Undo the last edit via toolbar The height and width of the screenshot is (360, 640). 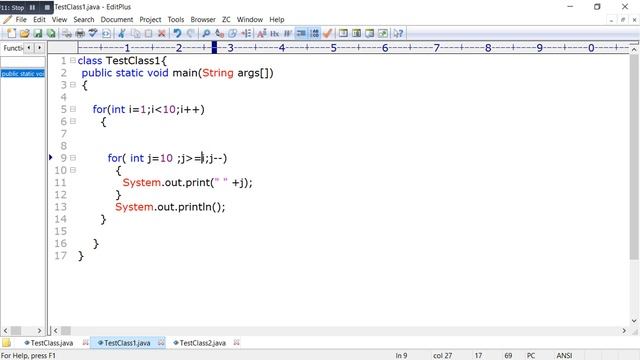point(177,33)
